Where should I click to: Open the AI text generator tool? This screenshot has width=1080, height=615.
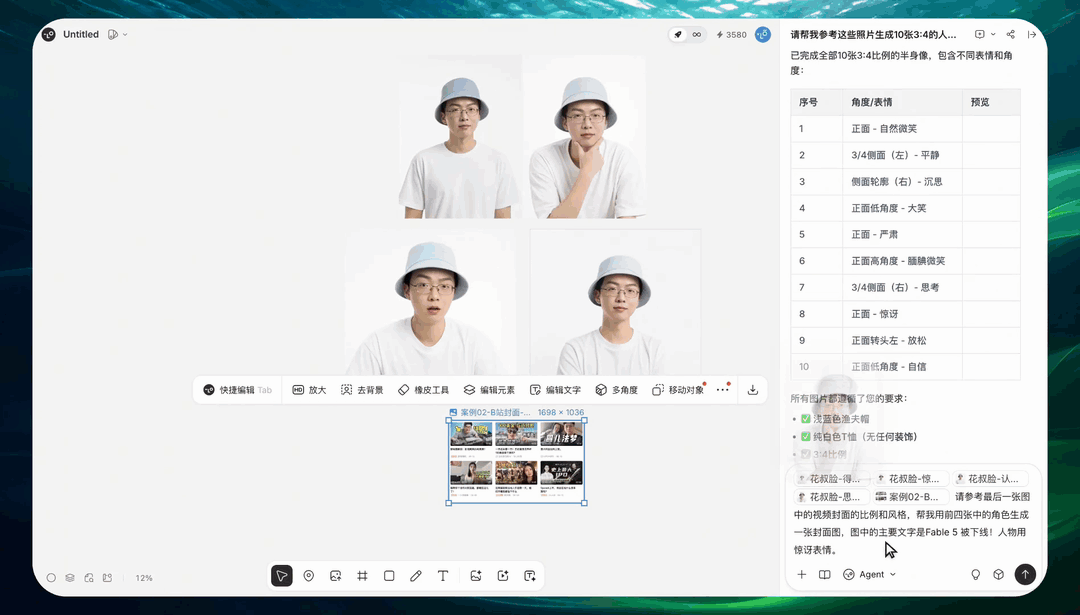(530, 576)
